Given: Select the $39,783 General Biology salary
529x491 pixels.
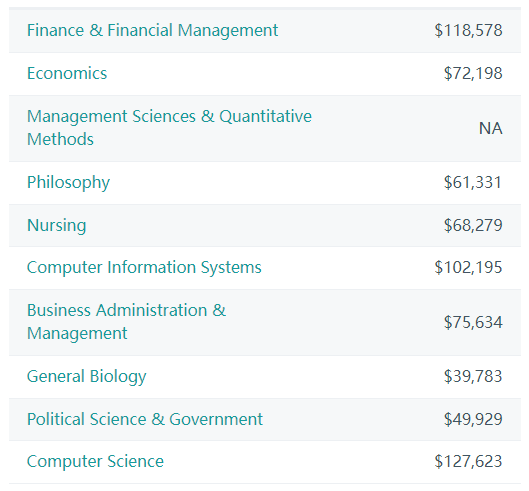Looking at the screenshot, I should tap(473, 376).
